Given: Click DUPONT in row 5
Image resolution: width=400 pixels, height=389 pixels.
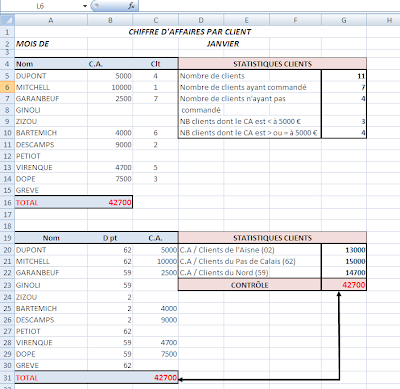Looking at the screenshot, I should [x=31, y=76].
